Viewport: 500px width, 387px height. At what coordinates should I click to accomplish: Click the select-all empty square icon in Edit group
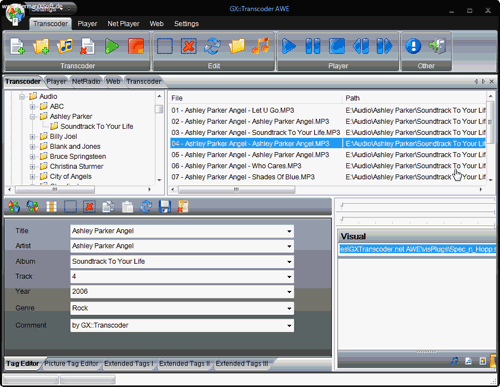coord(165,46)
